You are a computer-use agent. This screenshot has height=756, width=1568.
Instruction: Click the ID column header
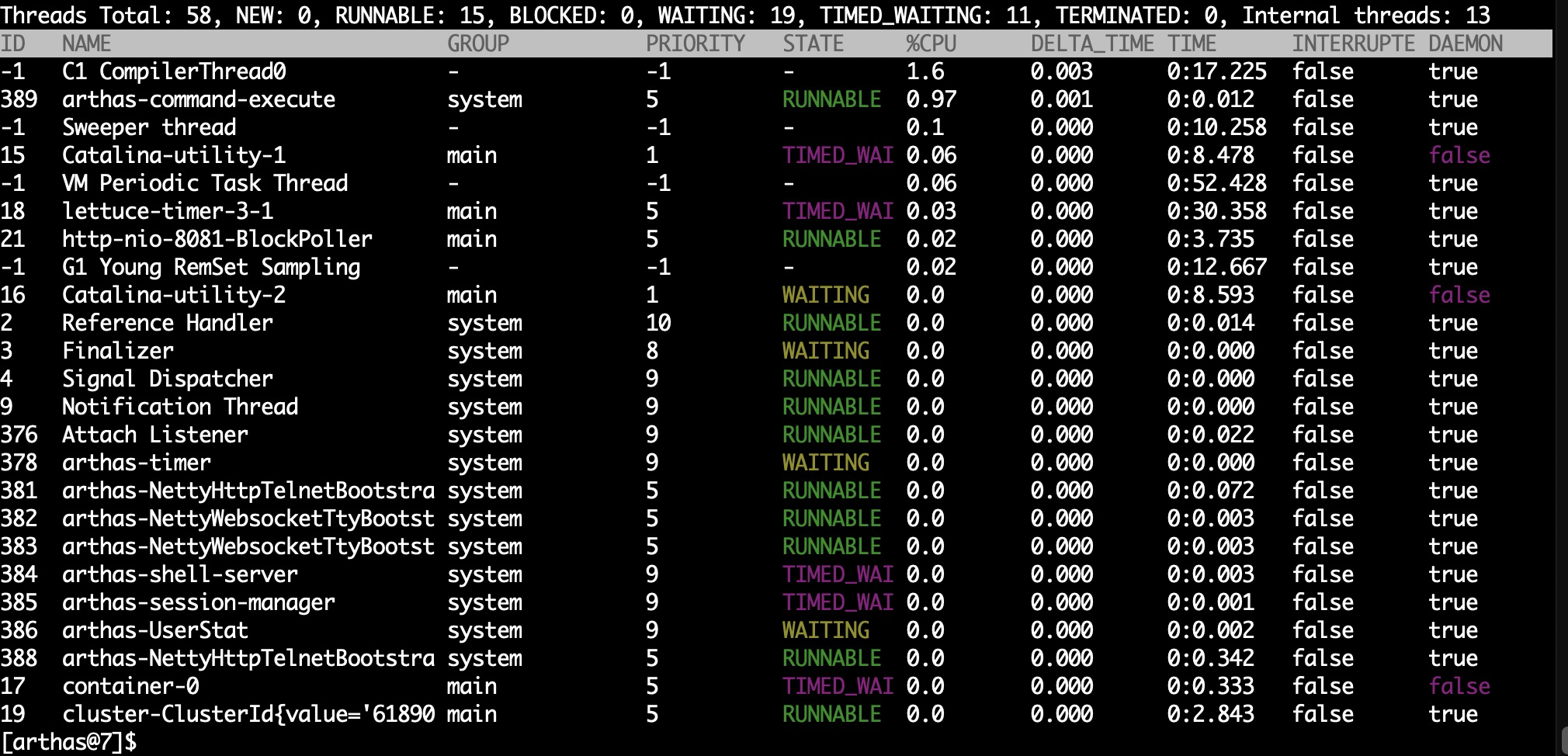(x=13, y=43)
